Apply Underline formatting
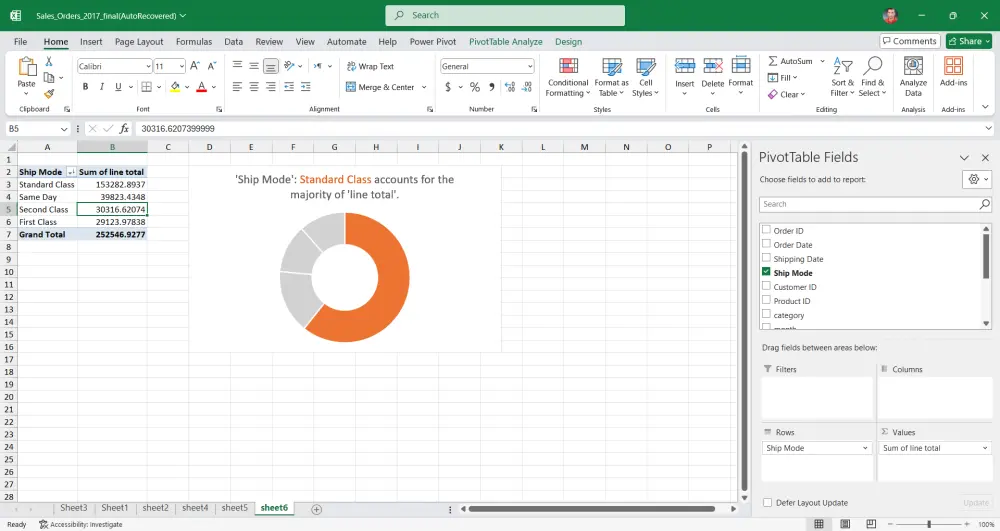 point(118,87)
